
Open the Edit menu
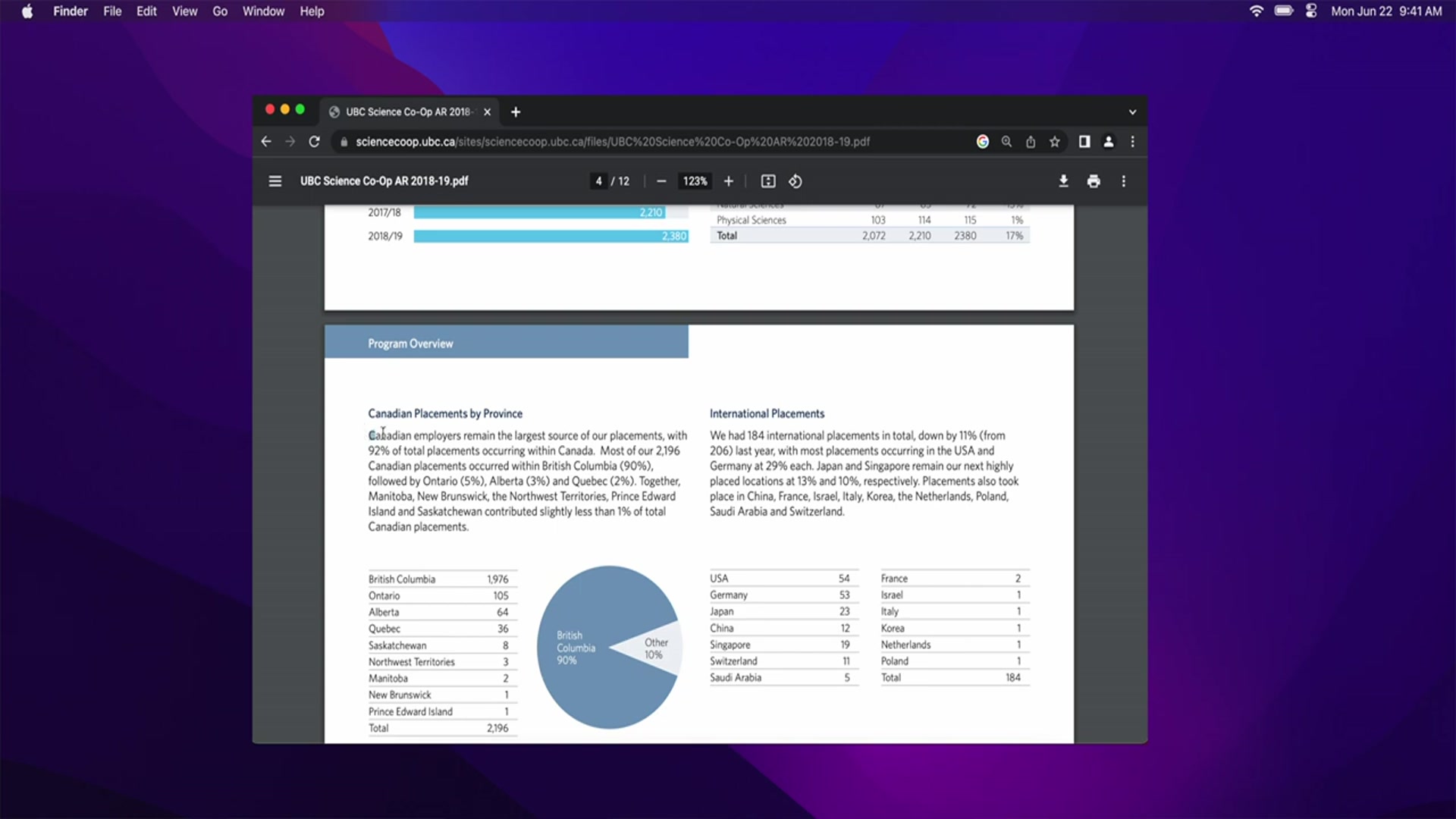[146, 11]
